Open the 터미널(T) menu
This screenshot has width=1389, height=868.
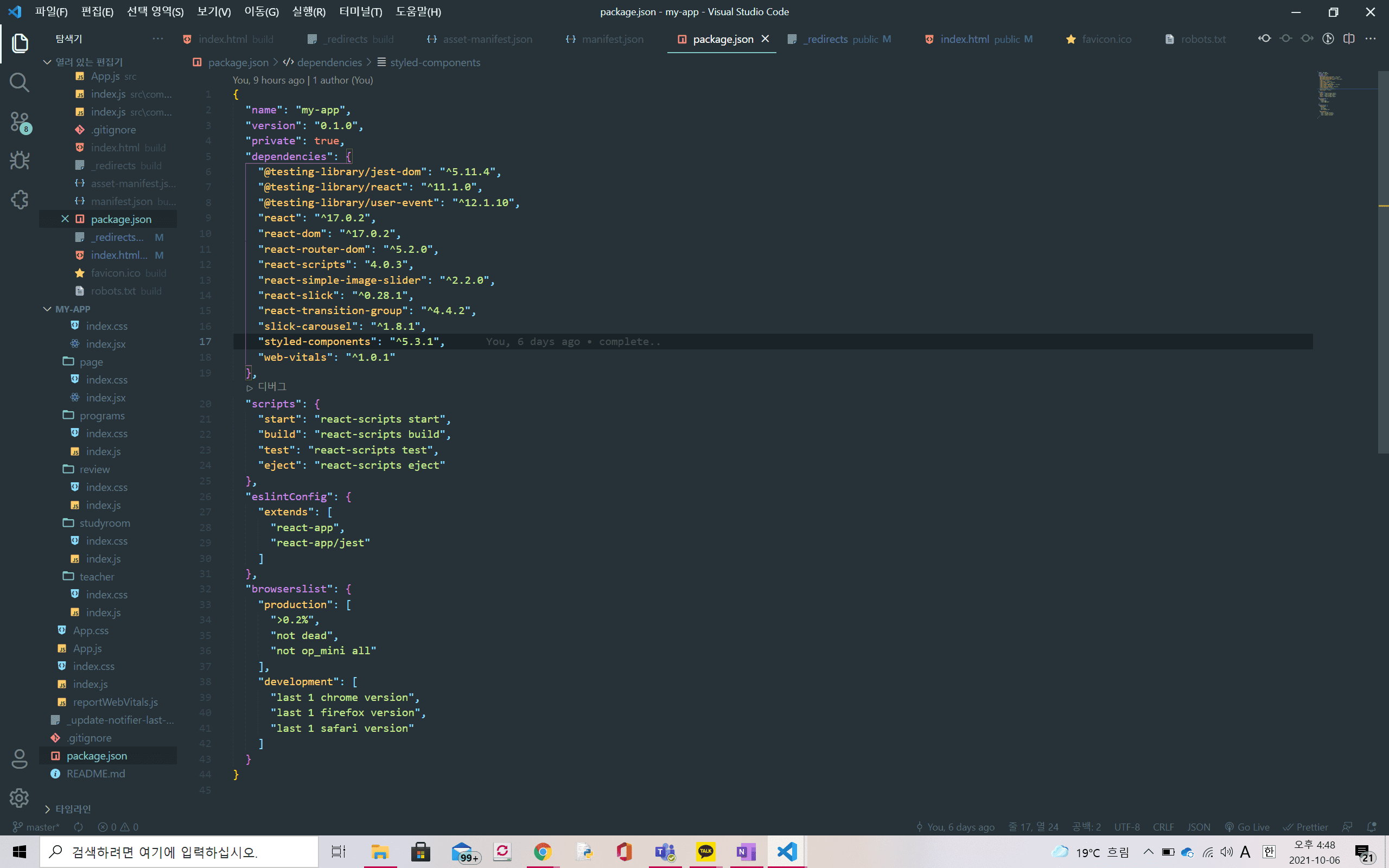(x=360, y=11)
